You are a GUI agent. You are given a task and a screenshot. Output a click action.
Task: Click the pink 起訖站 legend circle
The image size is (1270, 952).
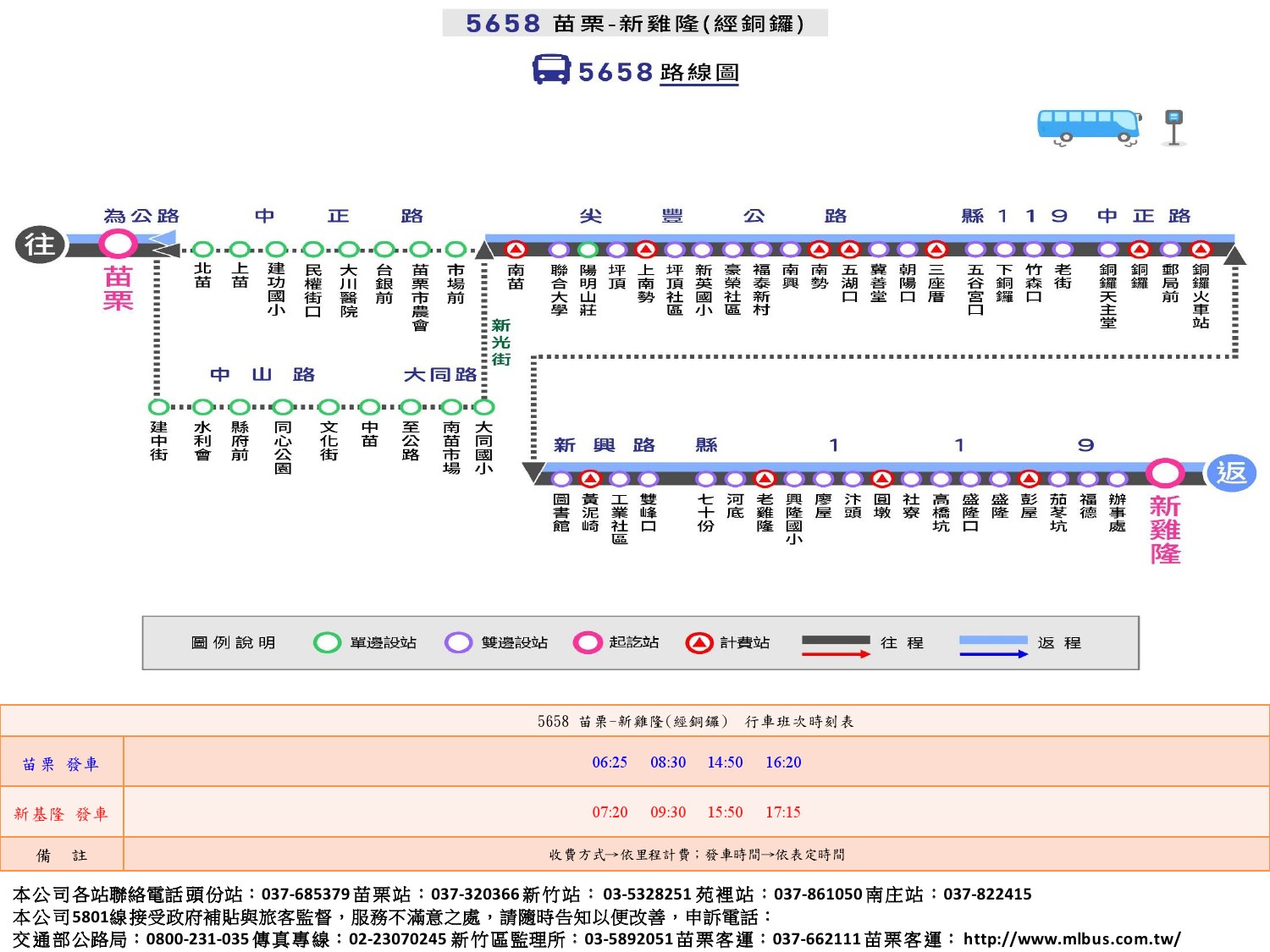tap(587, 643)
